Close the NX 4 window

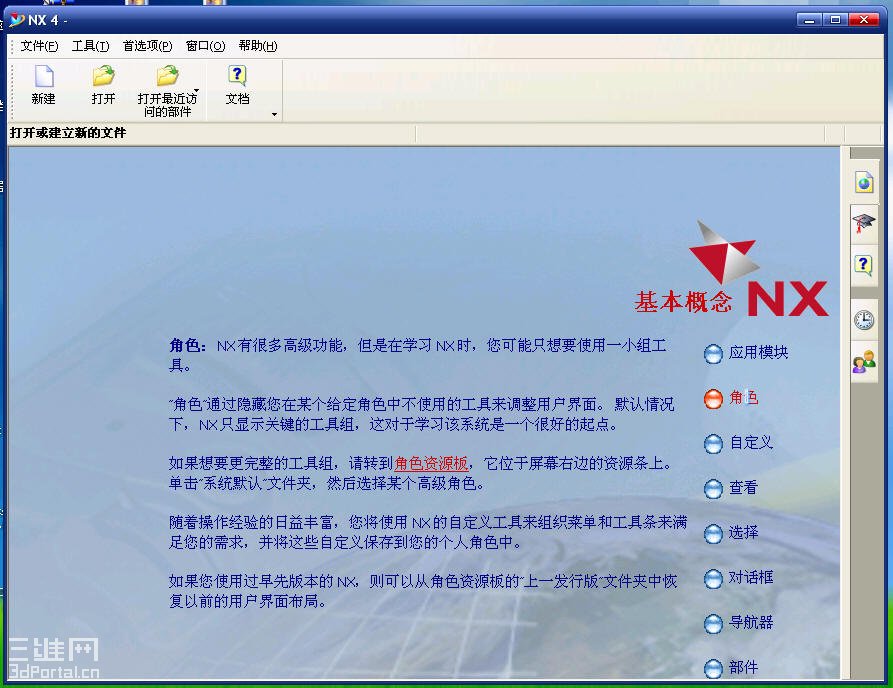pyautogui.click(x=863, y=20)
